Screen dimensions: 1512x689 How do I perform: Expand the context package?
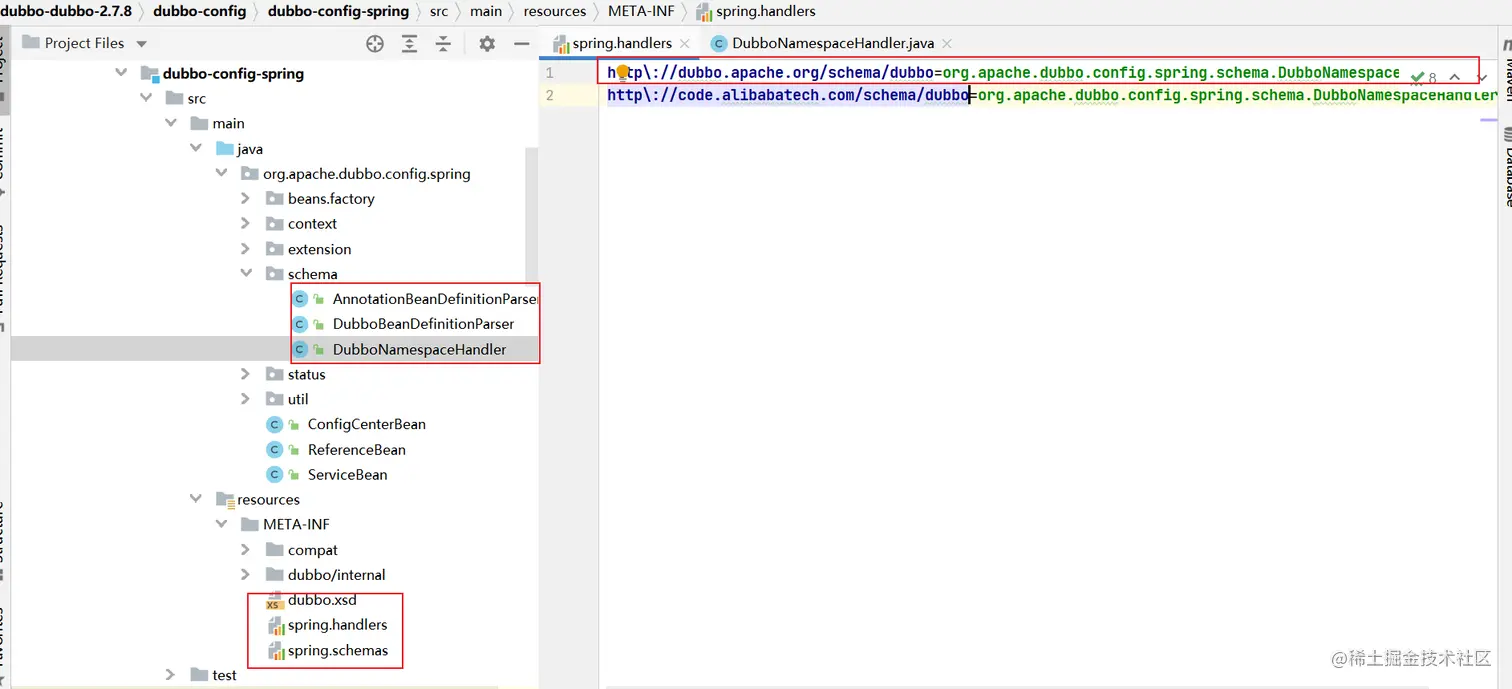[246, 223]
